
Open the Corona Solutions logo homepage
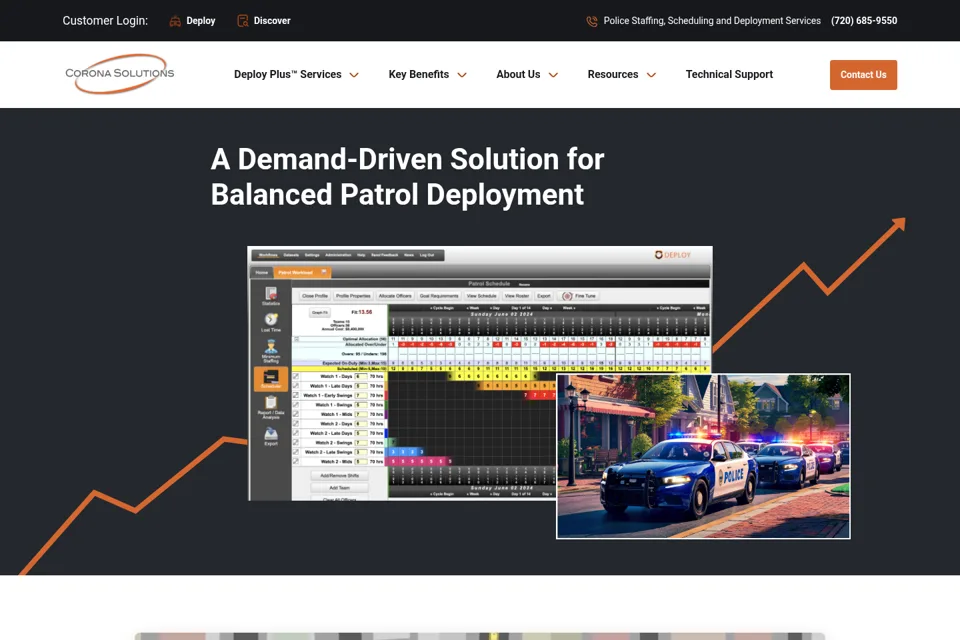(x=119, y=73)
